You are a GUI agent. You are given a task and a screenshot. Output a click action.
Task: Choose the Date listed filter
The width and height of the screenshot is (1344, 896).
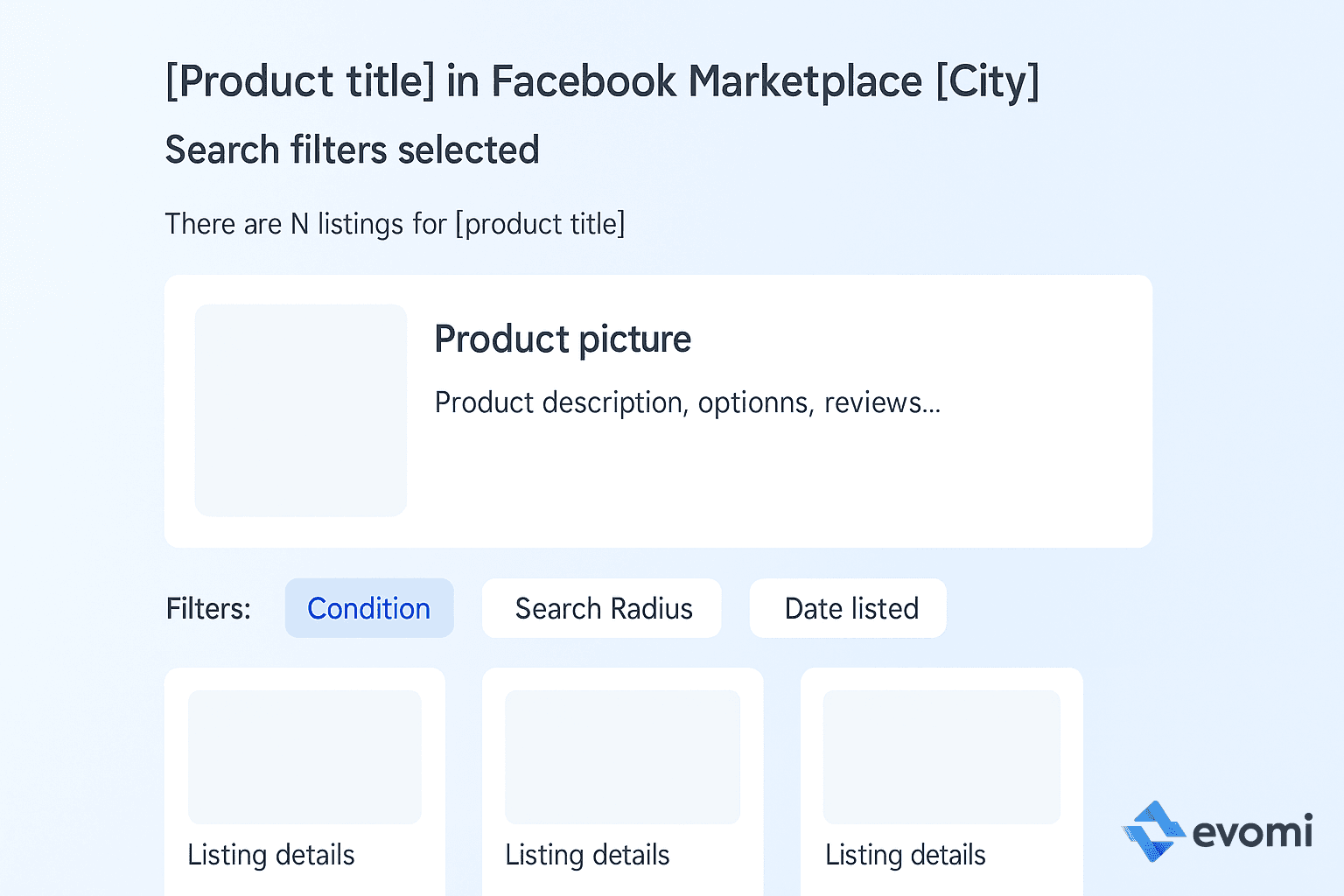[848, 608]
